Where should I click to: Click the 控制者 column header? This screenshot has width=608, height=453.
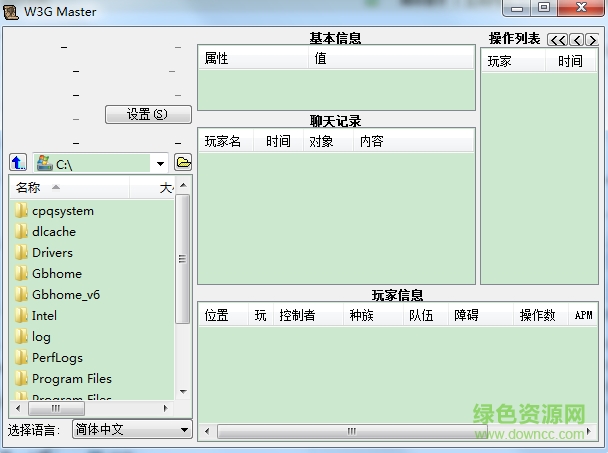(308, 315)
